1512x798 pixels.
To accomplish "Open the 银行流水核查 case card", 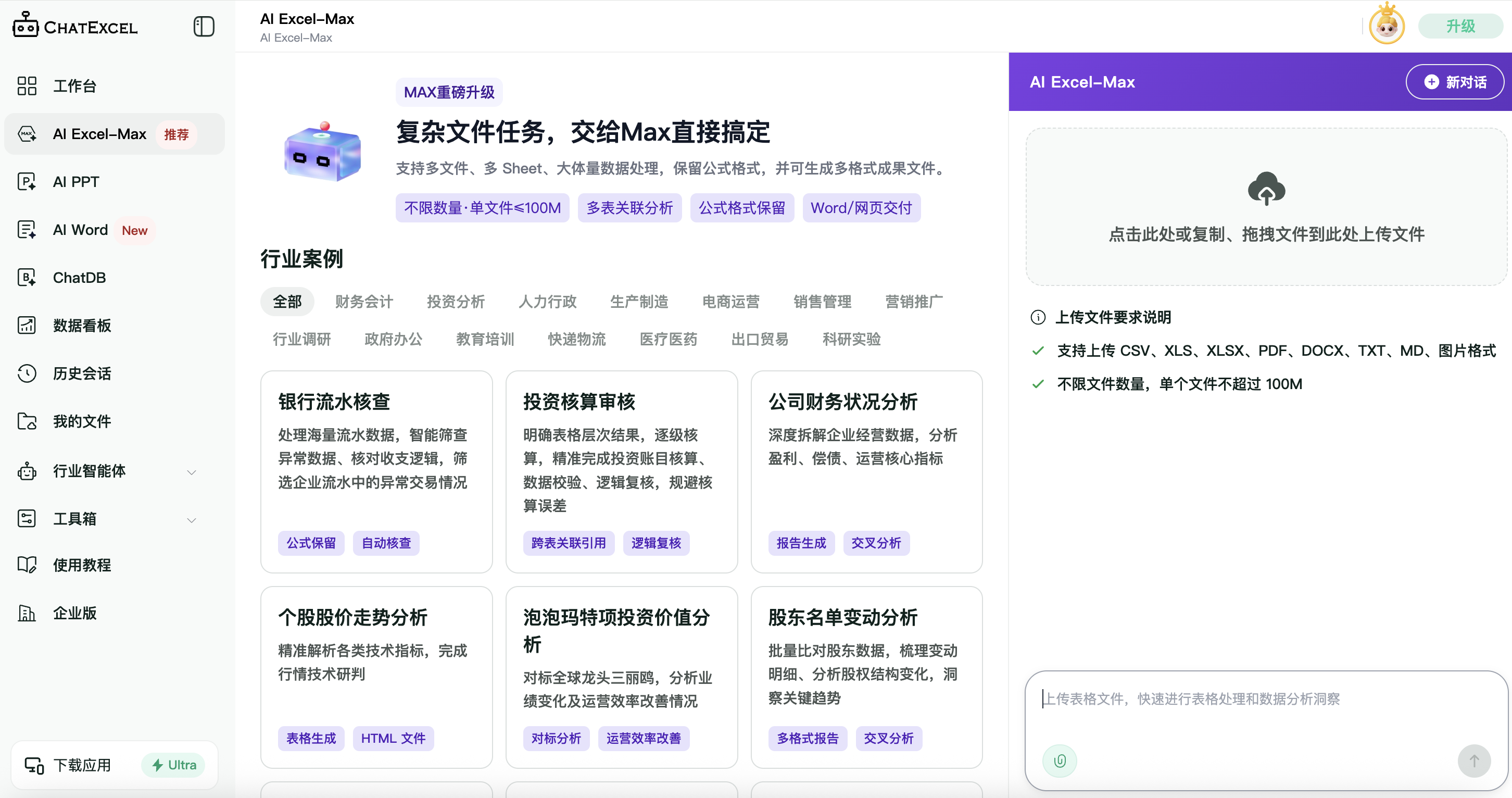I will click(x=376, y=471).
